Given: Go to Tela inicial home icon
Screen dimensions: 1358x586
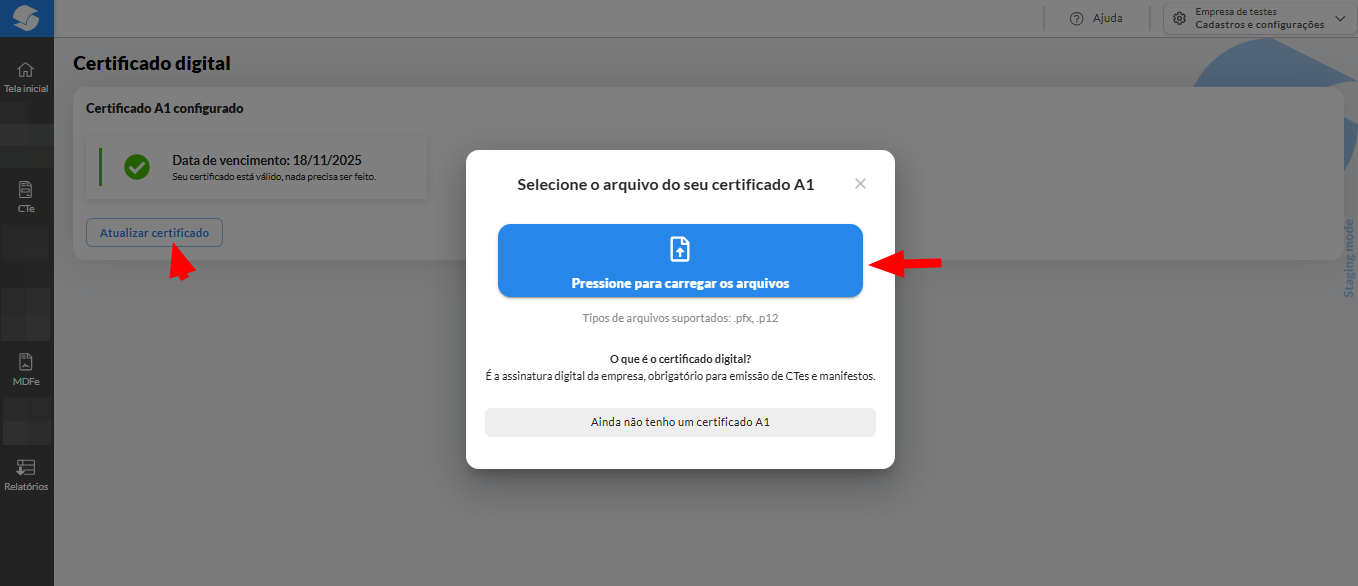Looking at the screenshot, I should coord(26,69).
